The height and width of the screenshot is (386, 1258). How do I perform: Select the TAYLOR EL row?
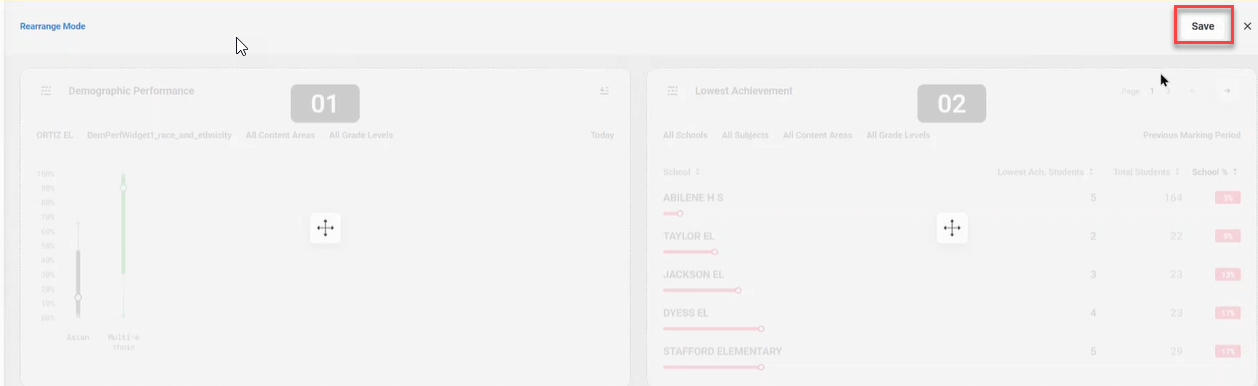point(951,241)
